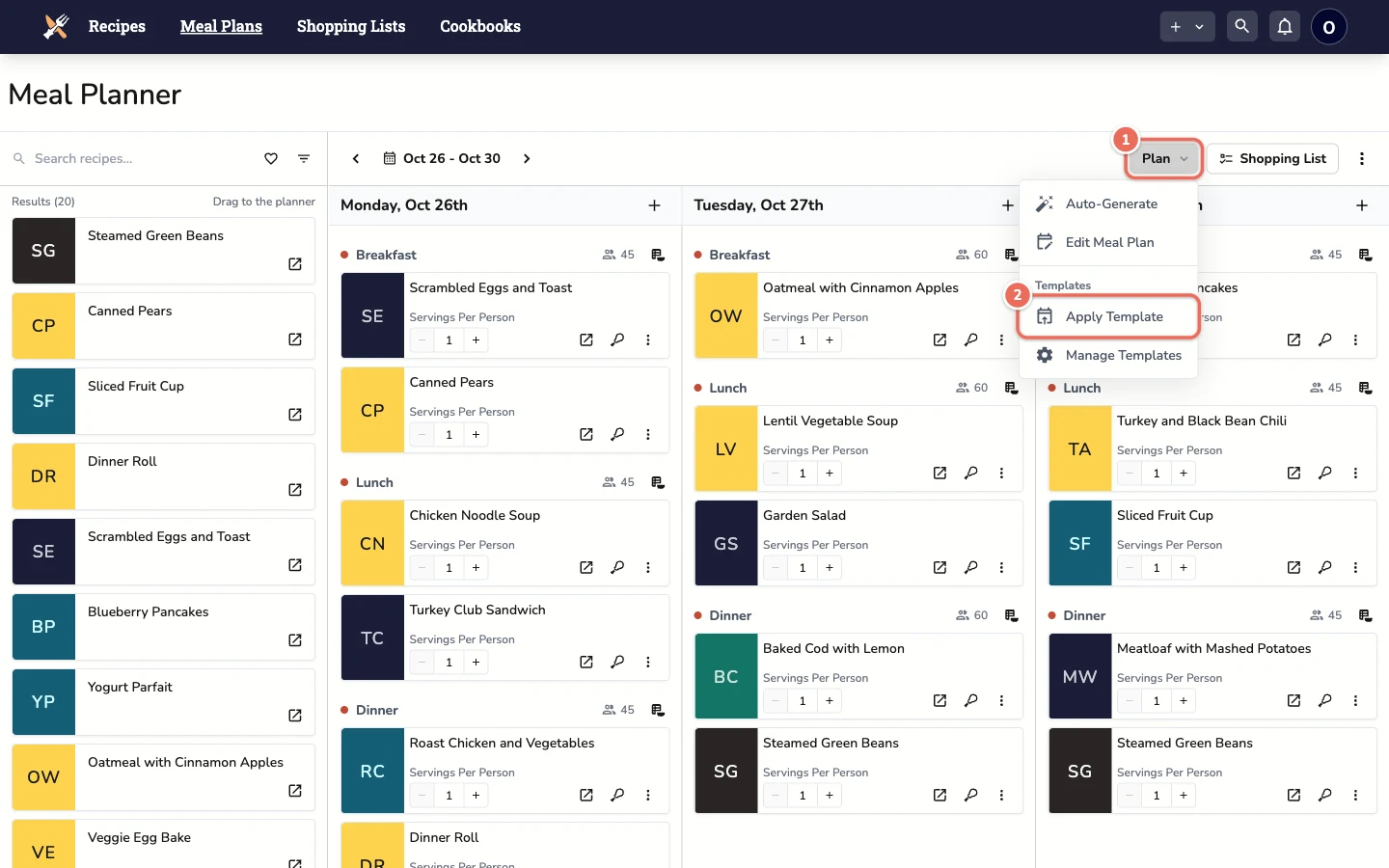Open the search icon in top bar
This screenshot has height=868, width=1389.
(x=1242, y=26)
